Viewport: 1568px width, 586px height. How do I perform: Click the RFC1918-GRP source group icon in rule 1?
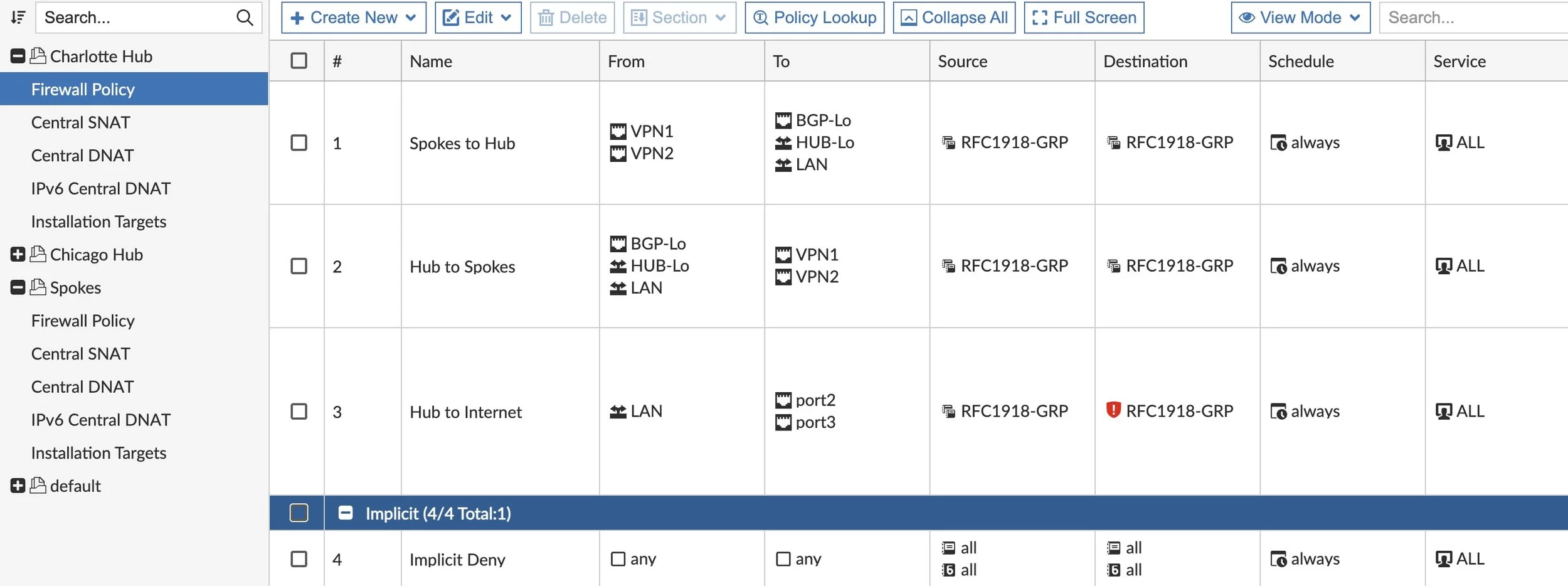[948, 143]
